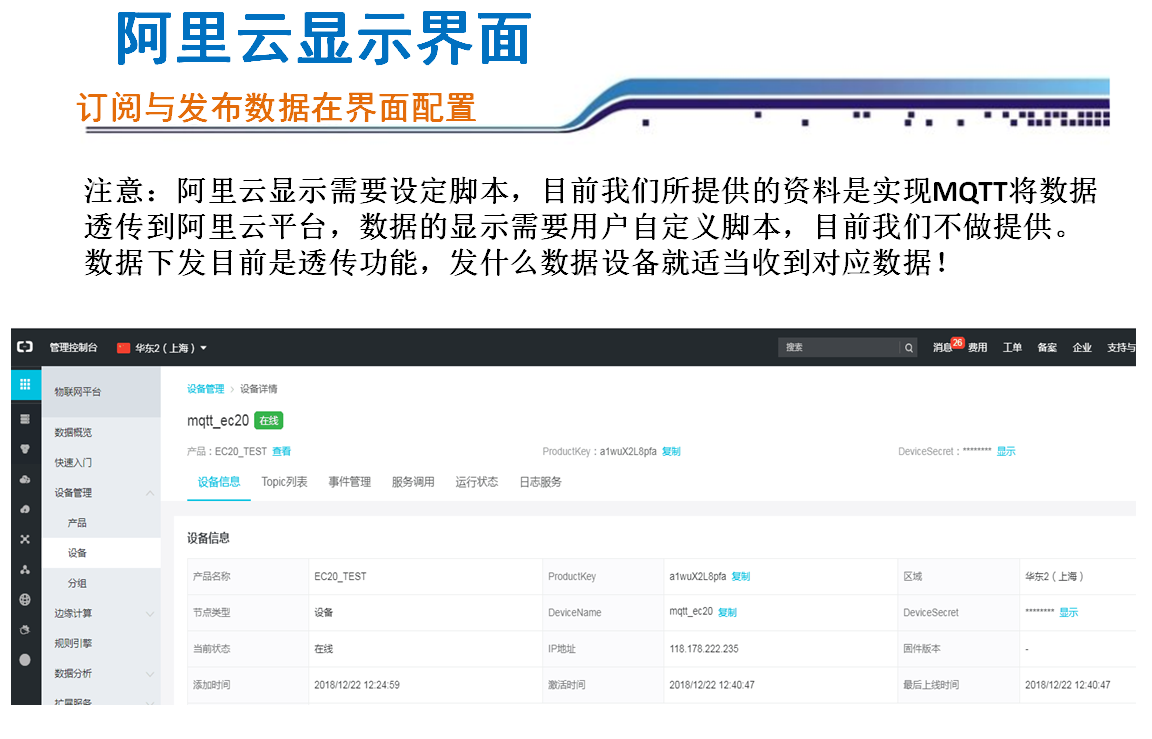Click the globe icon in dark sidebar
Screen dimensions: 1152x739
(25, 599)
